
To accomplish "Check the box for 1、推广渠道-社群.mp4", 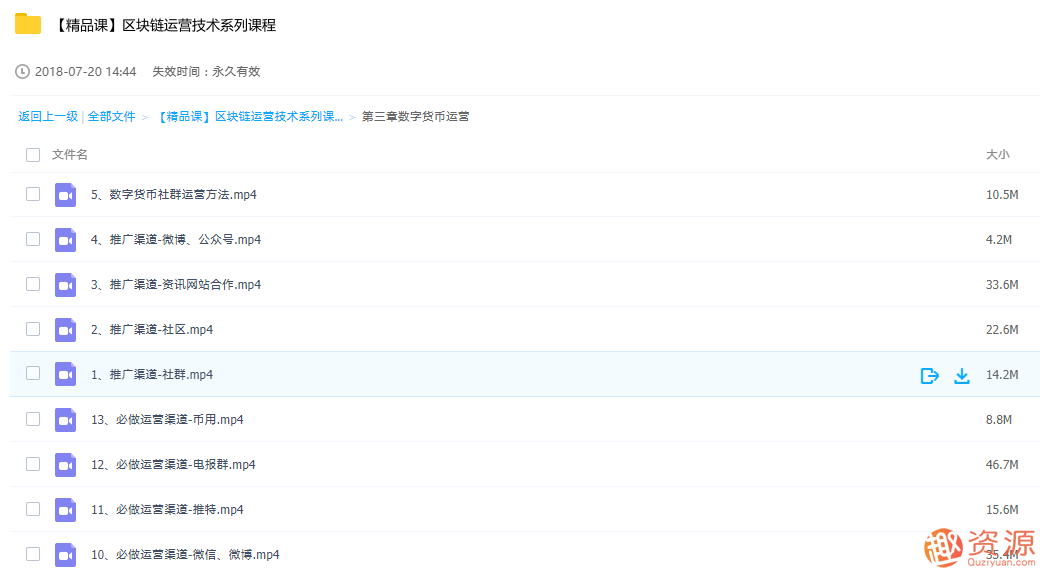I will point(33,373).
